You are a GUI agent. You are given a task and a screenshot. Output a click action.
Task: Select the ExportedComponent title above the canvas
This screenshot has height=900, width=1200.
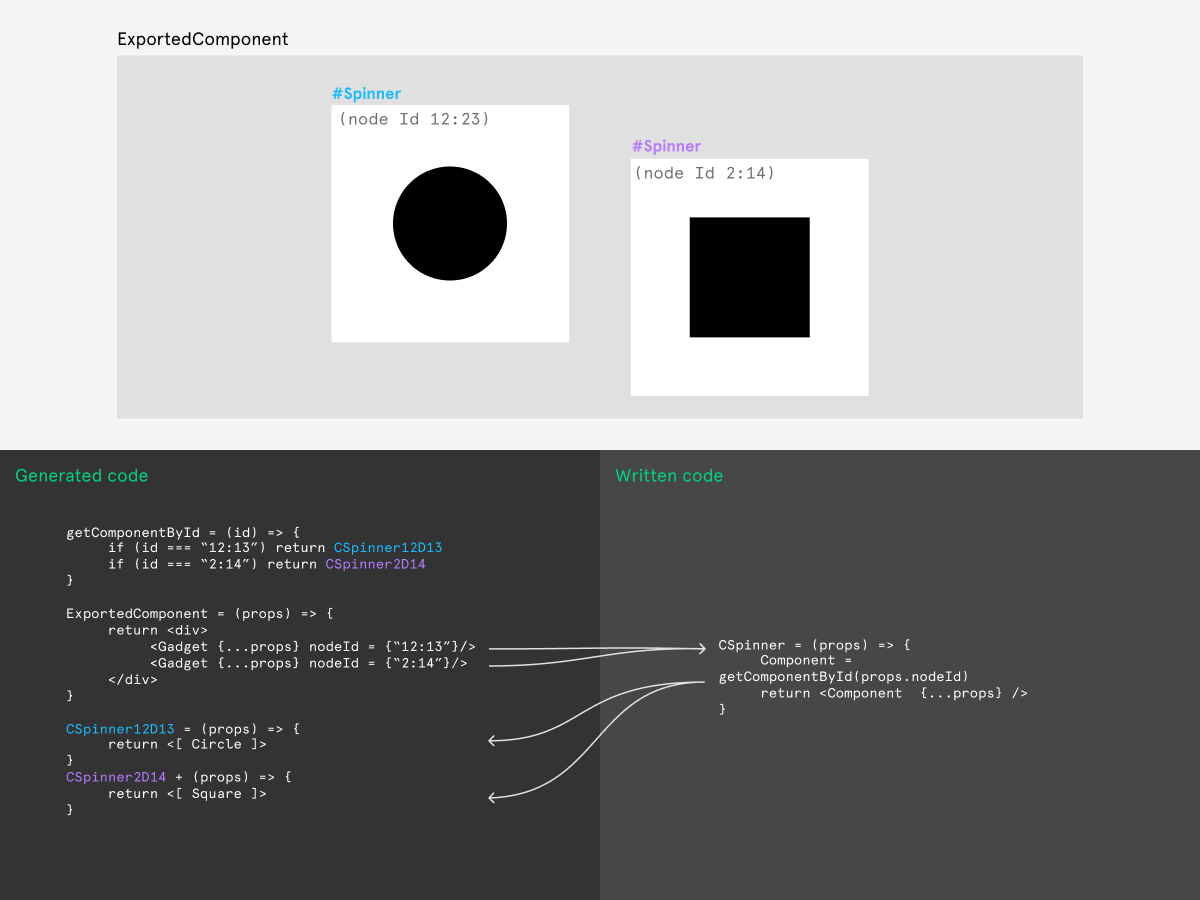pos(203,39)
